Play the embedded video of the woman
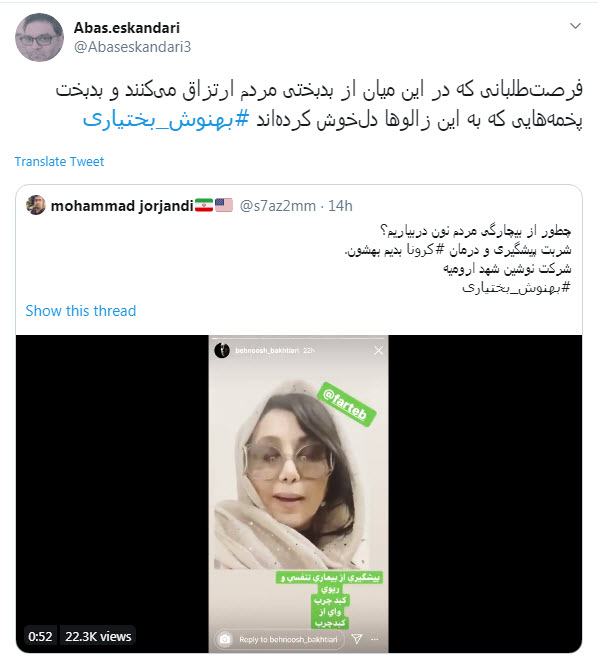Screen dimensions: 598x666 tap(299, 494)
